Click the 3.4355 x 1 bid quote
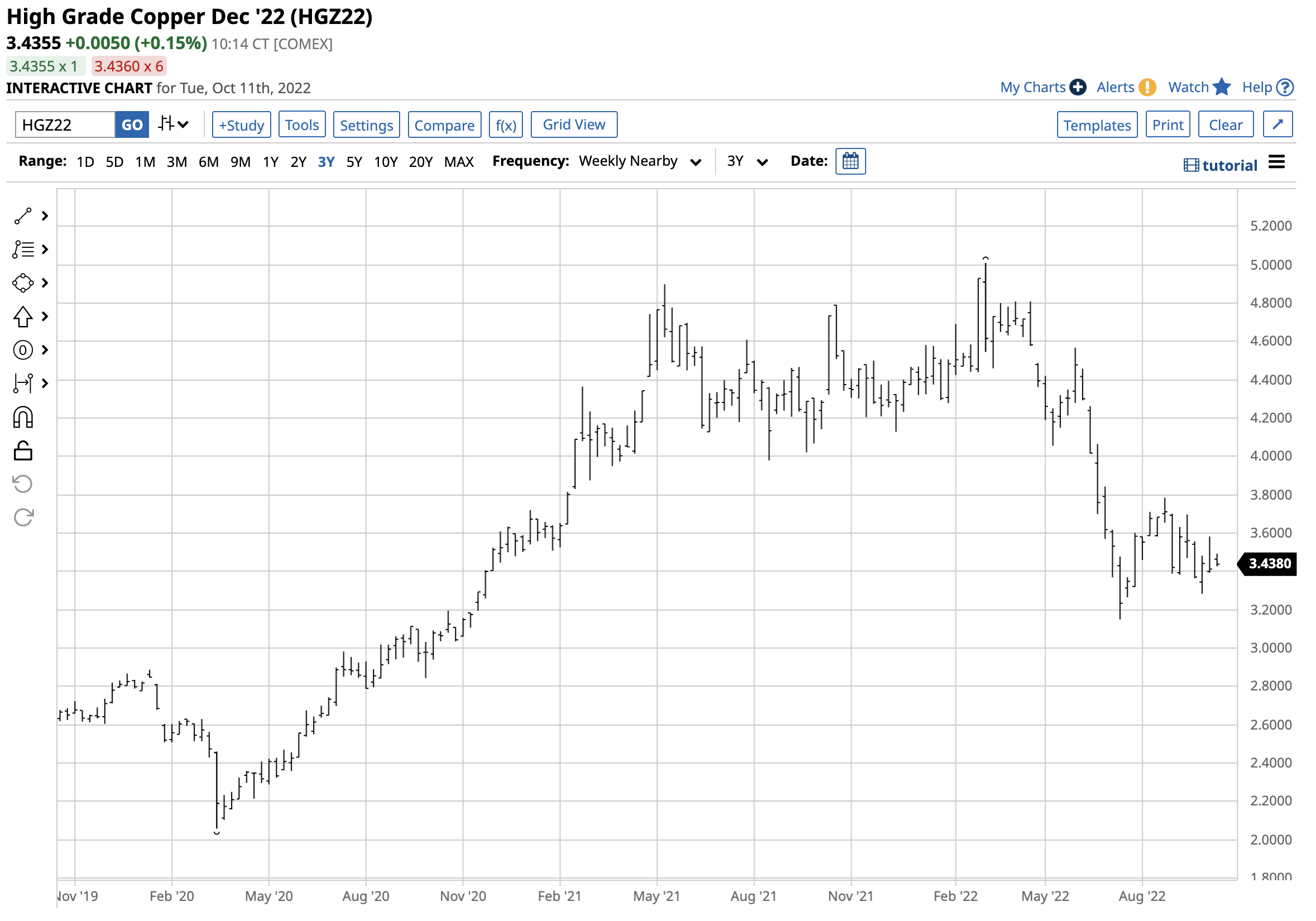1316x921 pixels. point(46,66)
